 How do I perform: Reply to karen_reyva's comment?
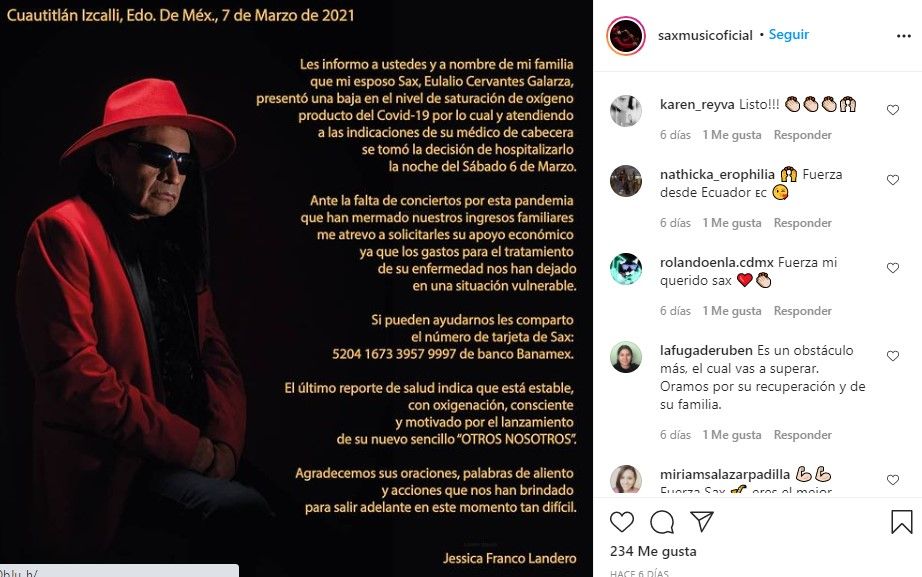click(x=803, y=135)
